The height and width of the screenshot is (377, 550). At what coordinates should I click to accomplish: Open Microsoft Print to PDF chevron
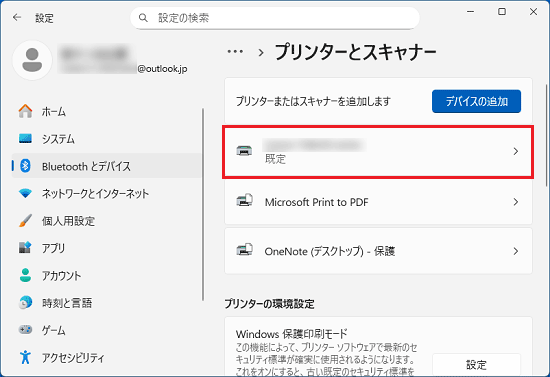tap(516, 202)
